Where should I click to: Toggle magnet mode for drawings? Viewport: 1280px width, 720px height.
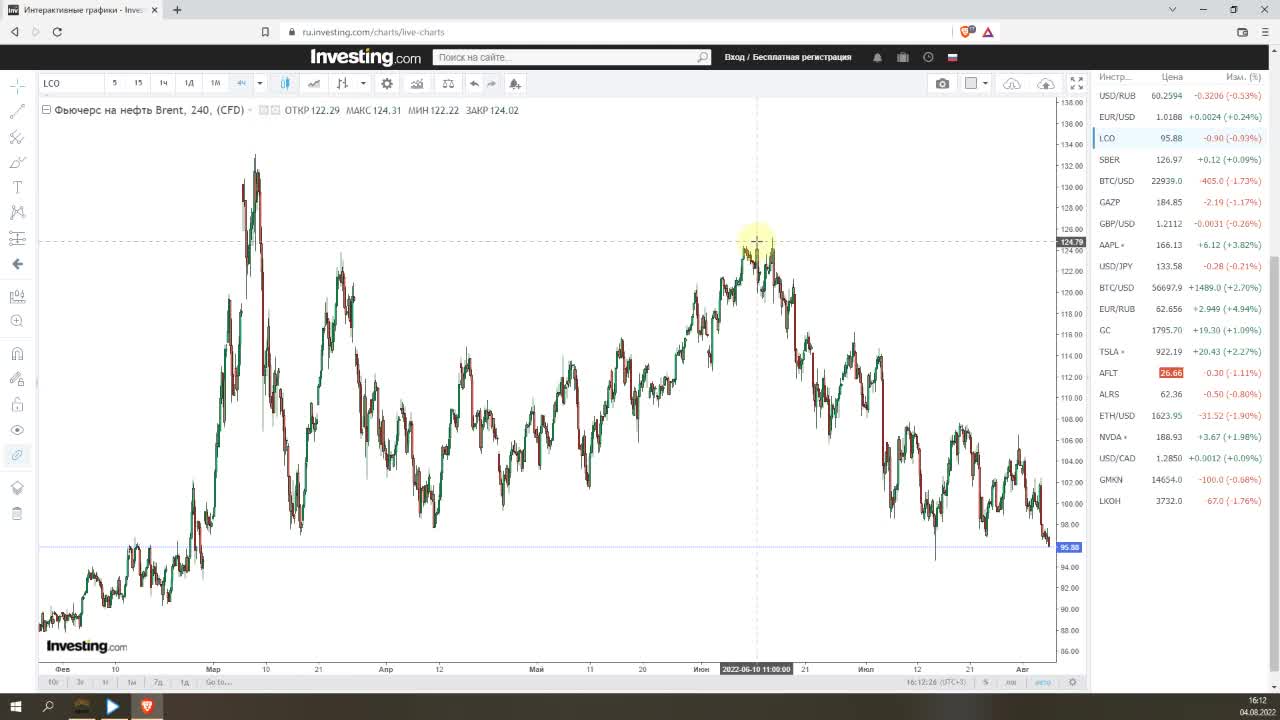click(17, 354)
